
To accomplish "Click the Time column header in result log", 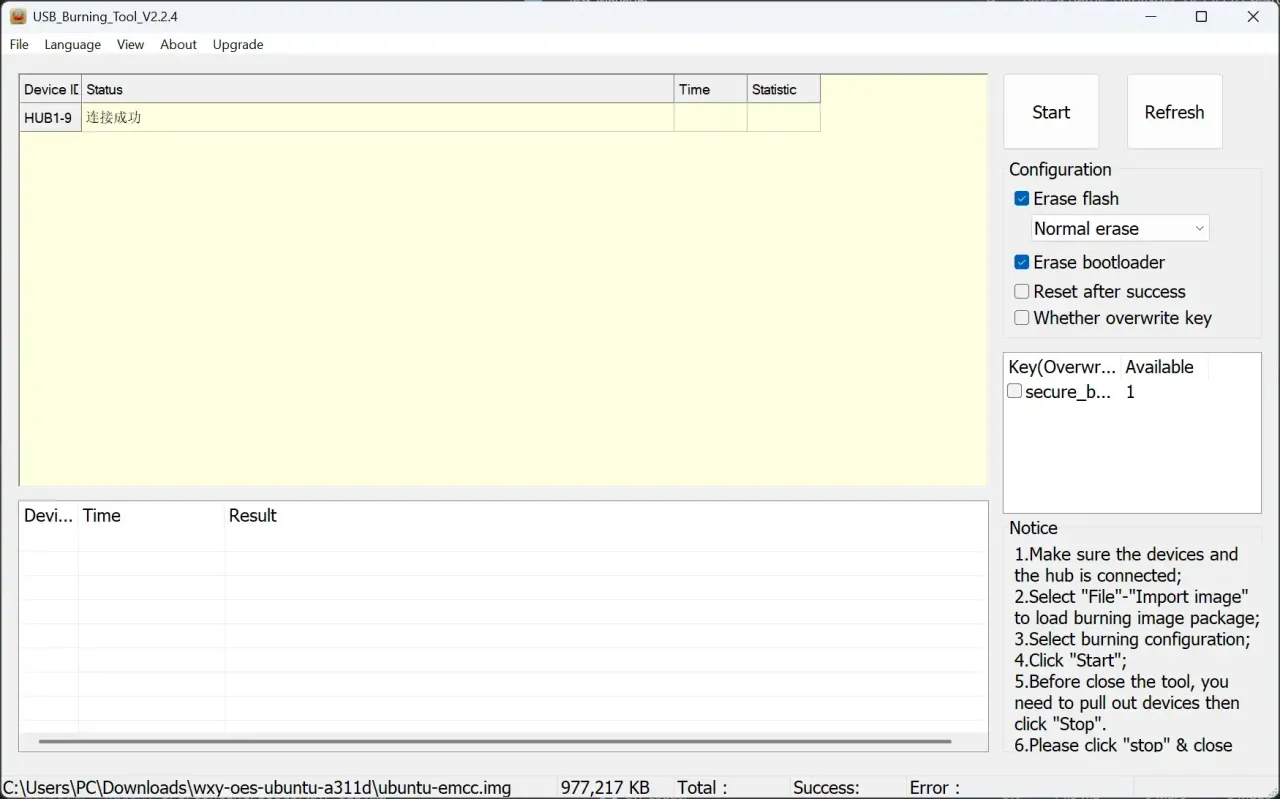I will [152, 516].
